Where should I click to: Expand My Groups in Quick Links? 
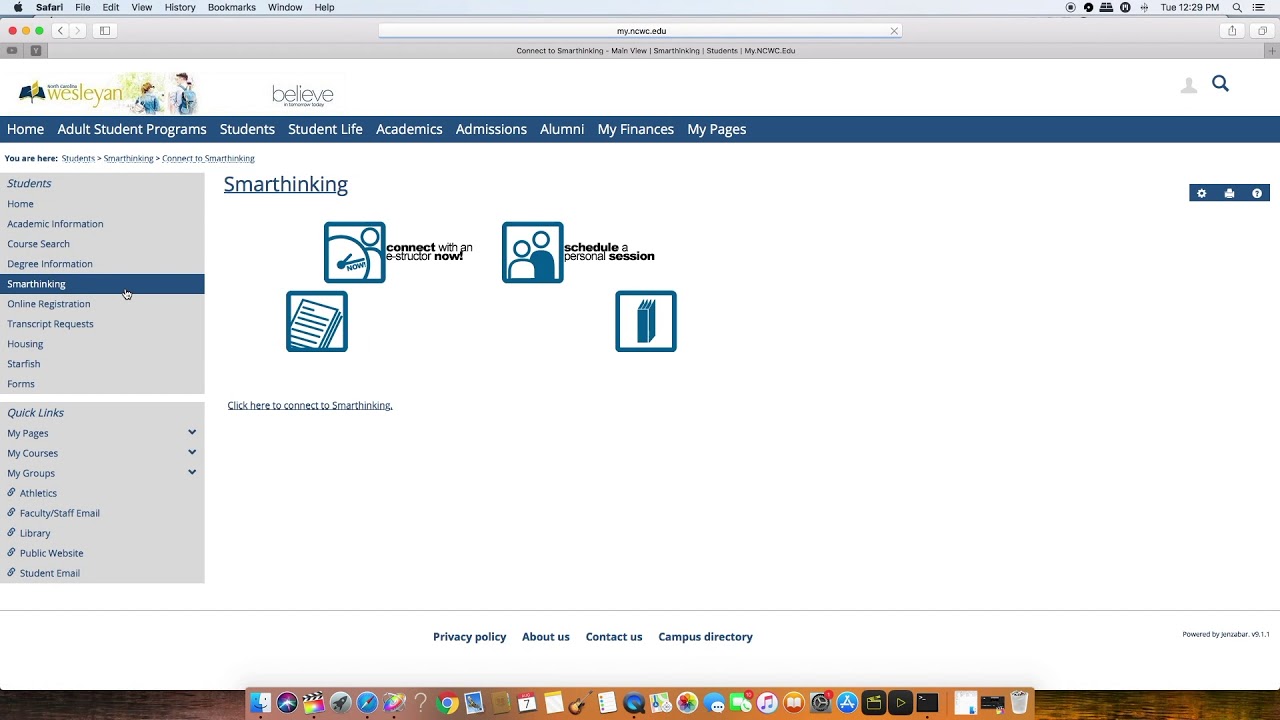[x=192, y=473]
